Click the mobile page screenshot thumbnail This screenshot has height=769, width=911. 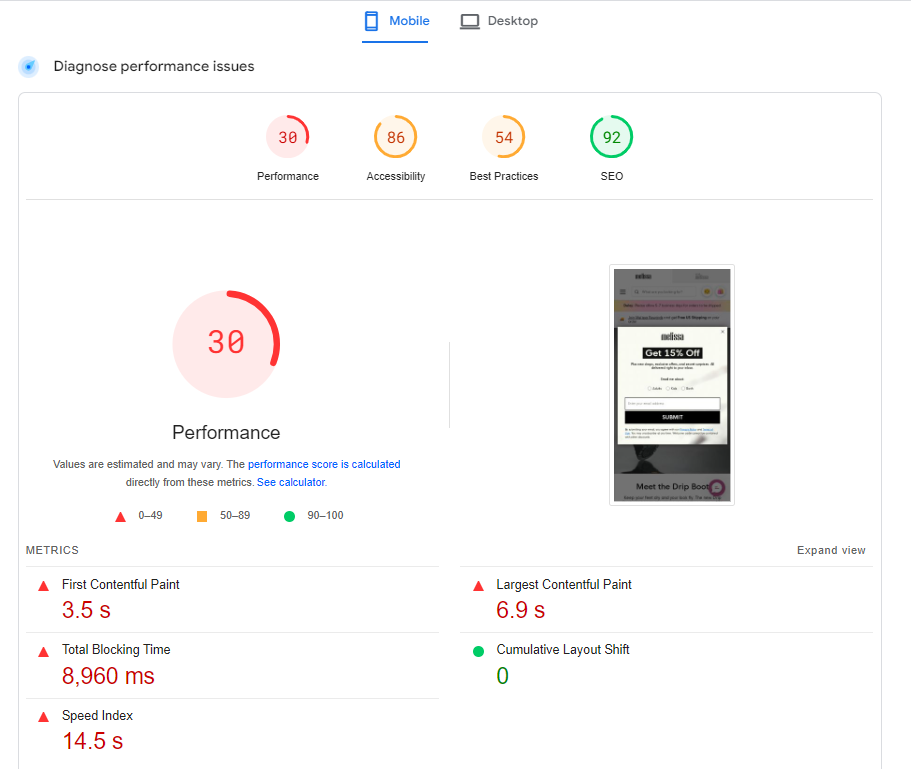pos(672,385)
